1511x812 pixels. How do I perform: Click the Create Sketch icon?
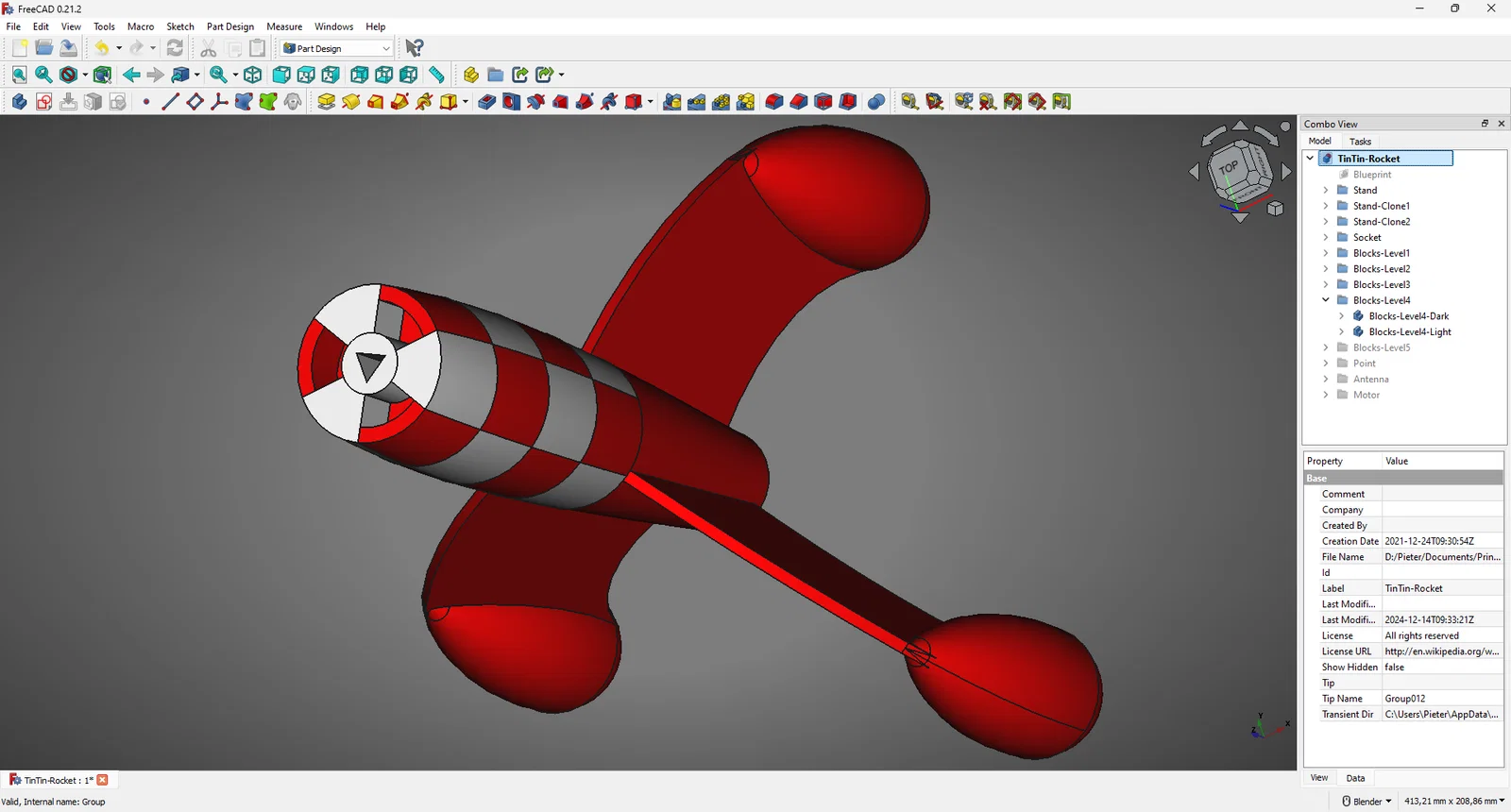43,102
